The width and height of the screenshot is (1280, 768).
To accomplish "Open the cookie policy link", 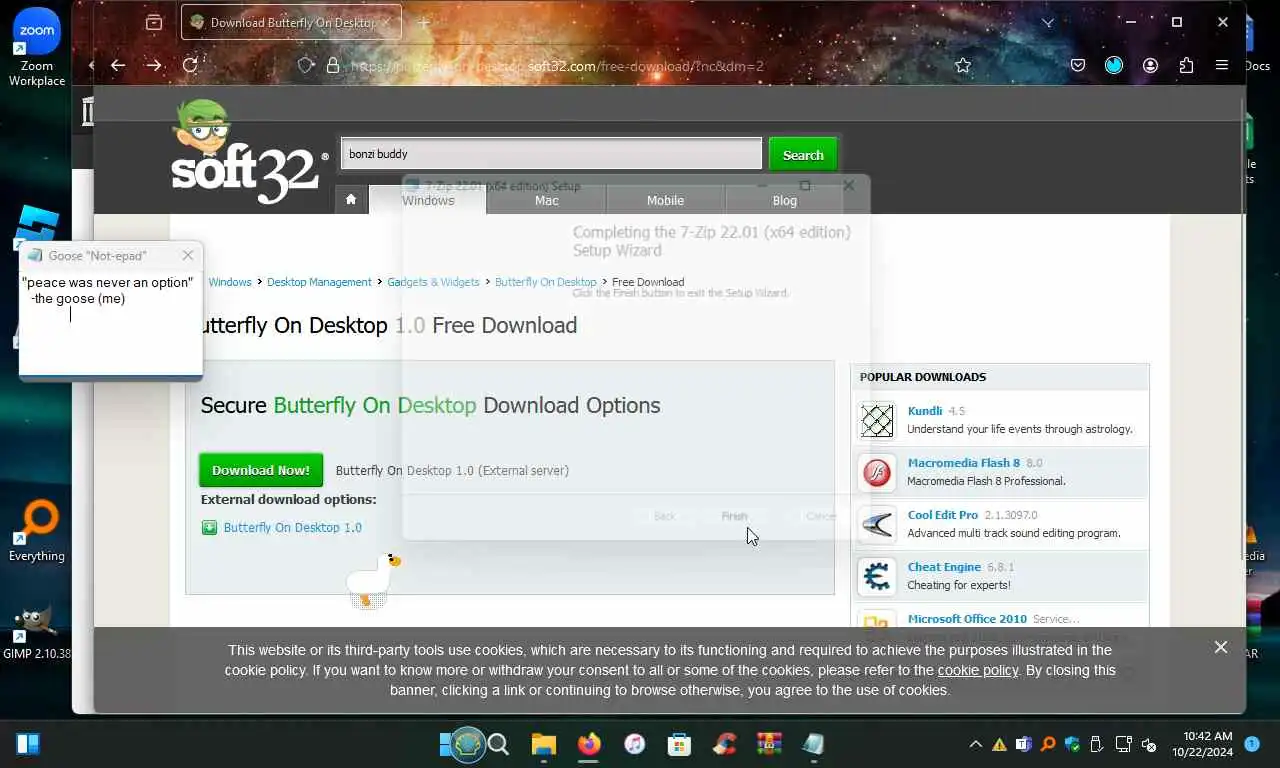I will (977, 670).
